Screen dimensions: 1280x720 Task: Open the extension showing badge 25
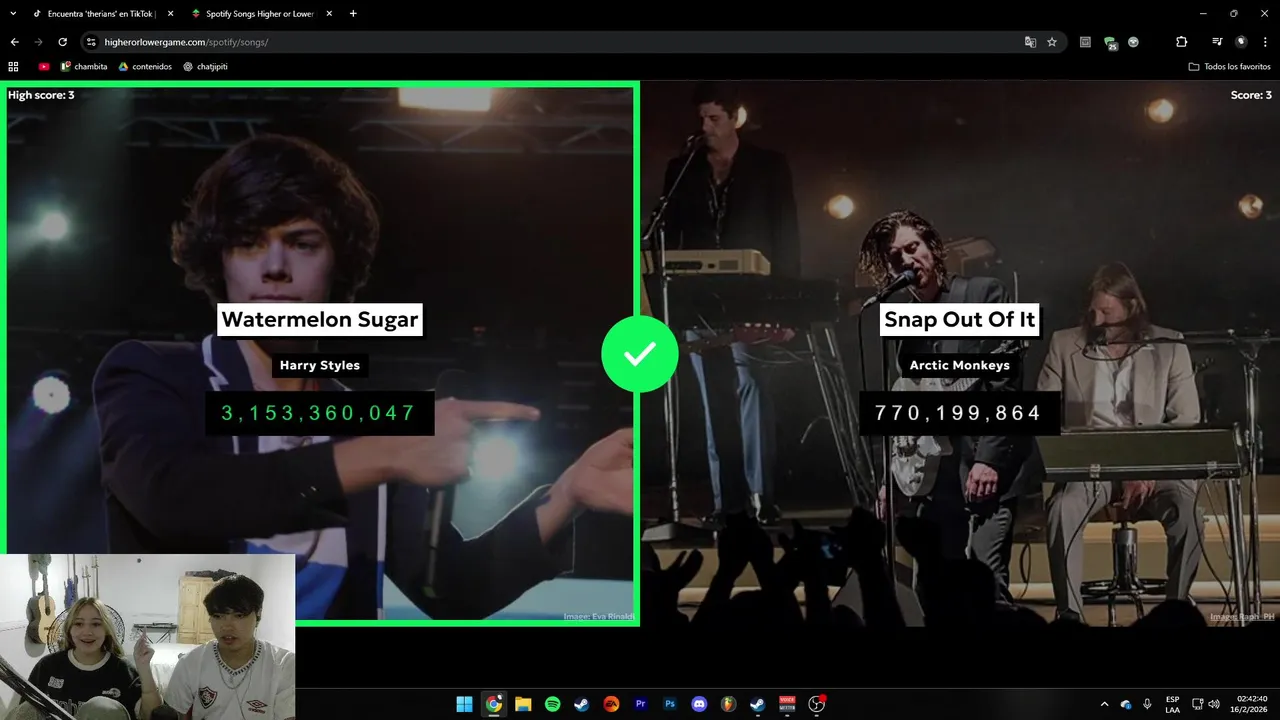[1110, 42]
